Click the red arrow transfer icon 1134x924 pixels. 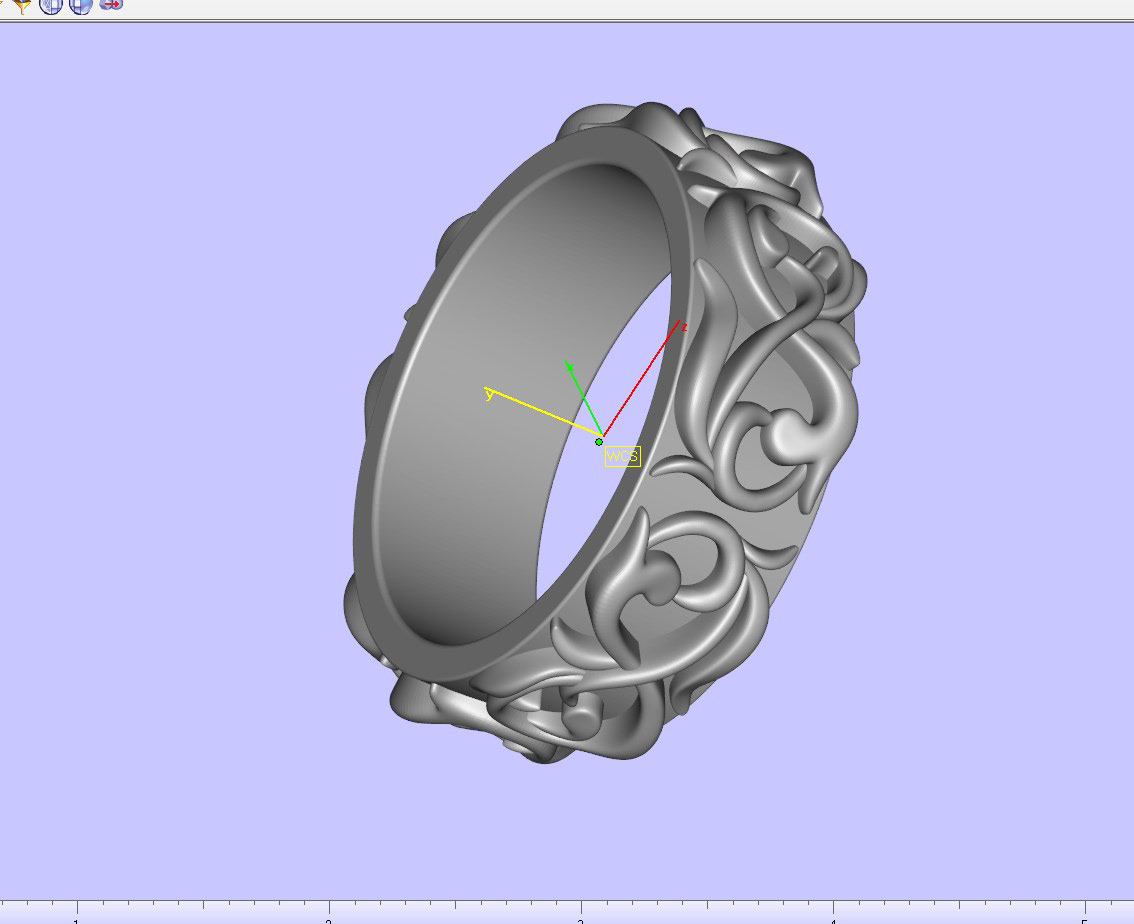111,4
